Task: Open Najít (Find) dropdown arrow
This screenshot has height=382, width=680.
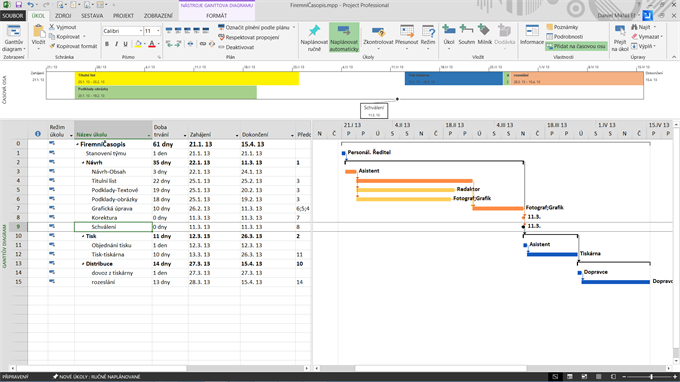Action: [655, 27]
